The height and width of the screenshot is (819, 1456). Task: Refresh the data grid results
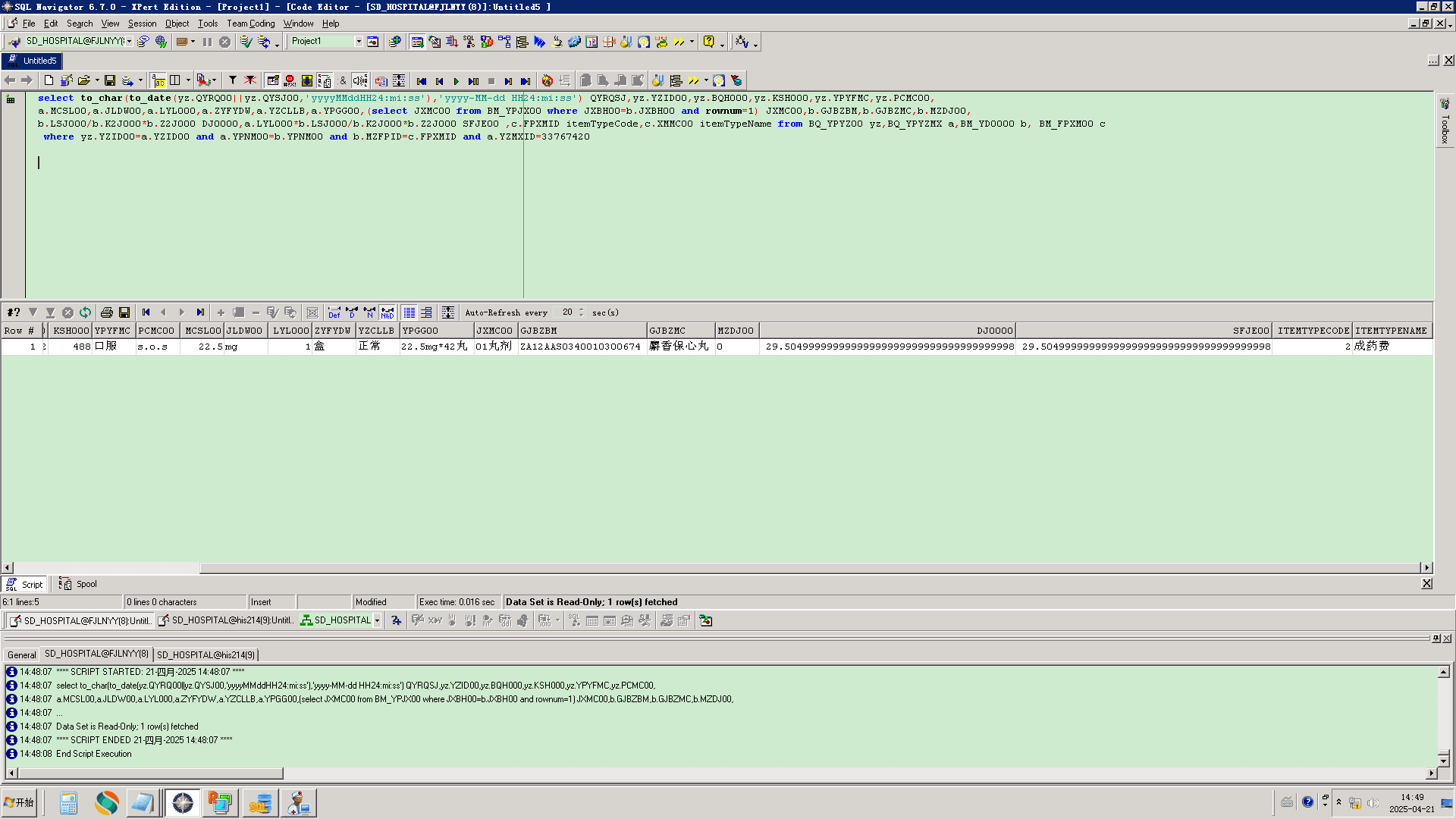click(85, 312)
